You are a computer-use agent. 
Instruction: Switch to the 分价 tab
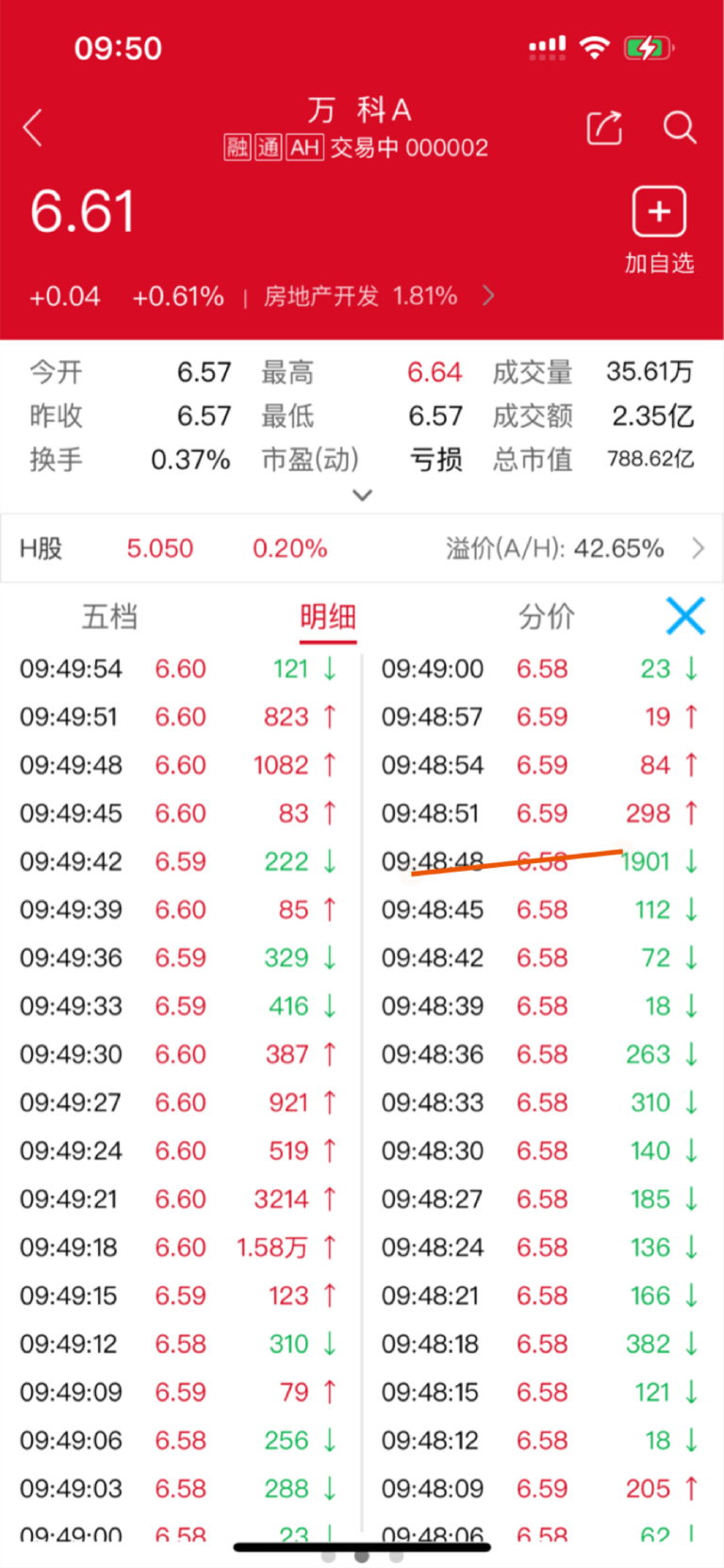[x=546, y=616]
